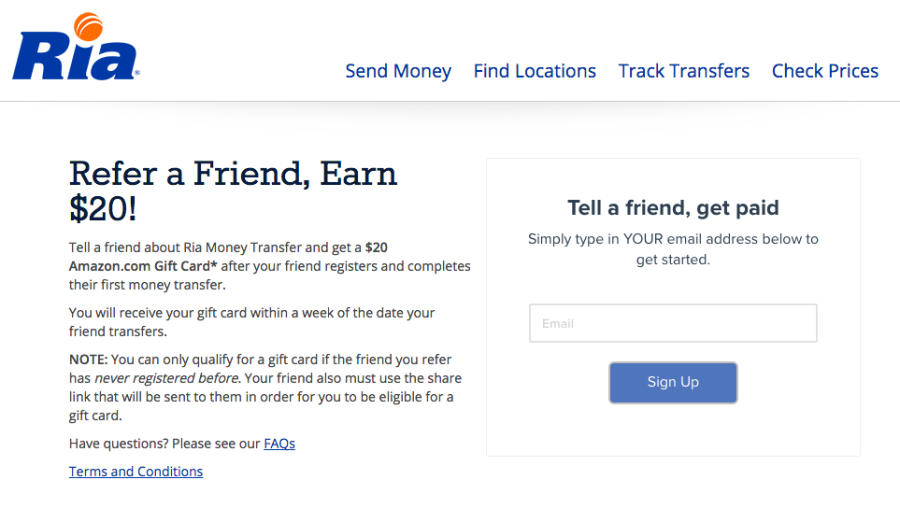Open Track Transfers in navigation
The width and height of the screenshot is (900, 508).
click(x=683, y=71)
